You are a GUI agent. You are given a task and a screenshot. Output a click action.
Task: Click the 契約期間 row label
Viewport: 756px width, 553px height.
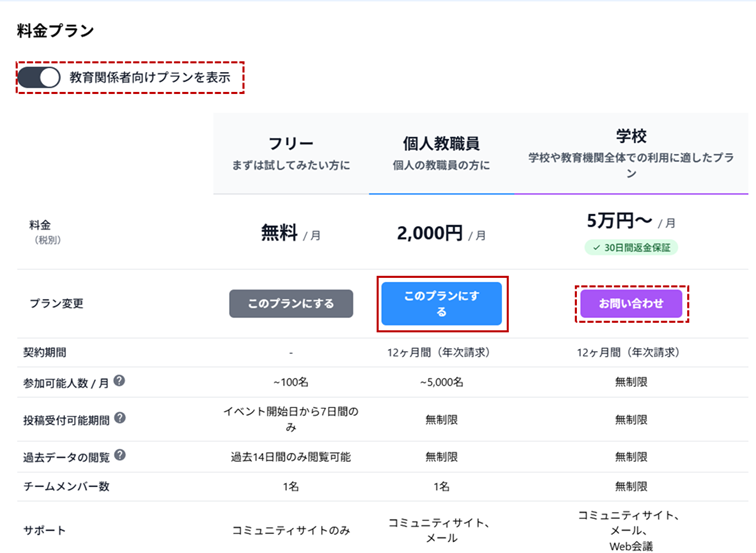click(45, 352)
